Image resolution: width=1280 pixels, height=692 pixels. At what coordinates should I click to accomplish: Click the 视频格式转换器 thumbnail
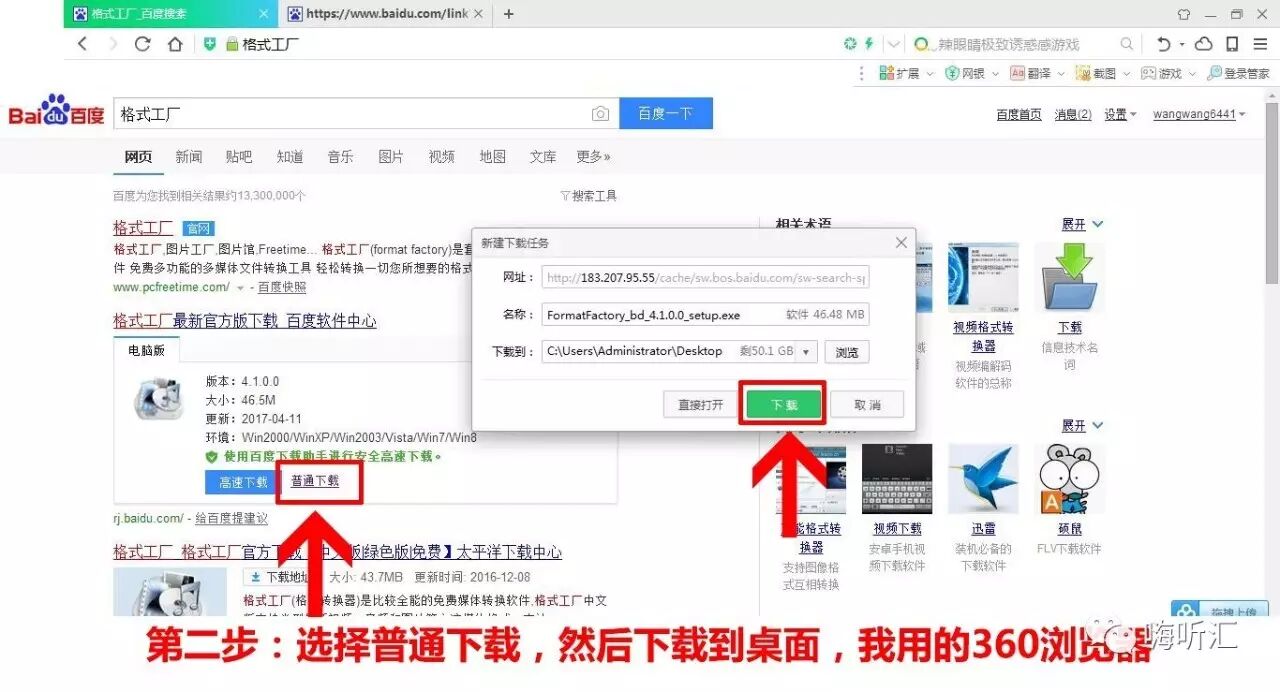tap(983, 277)
